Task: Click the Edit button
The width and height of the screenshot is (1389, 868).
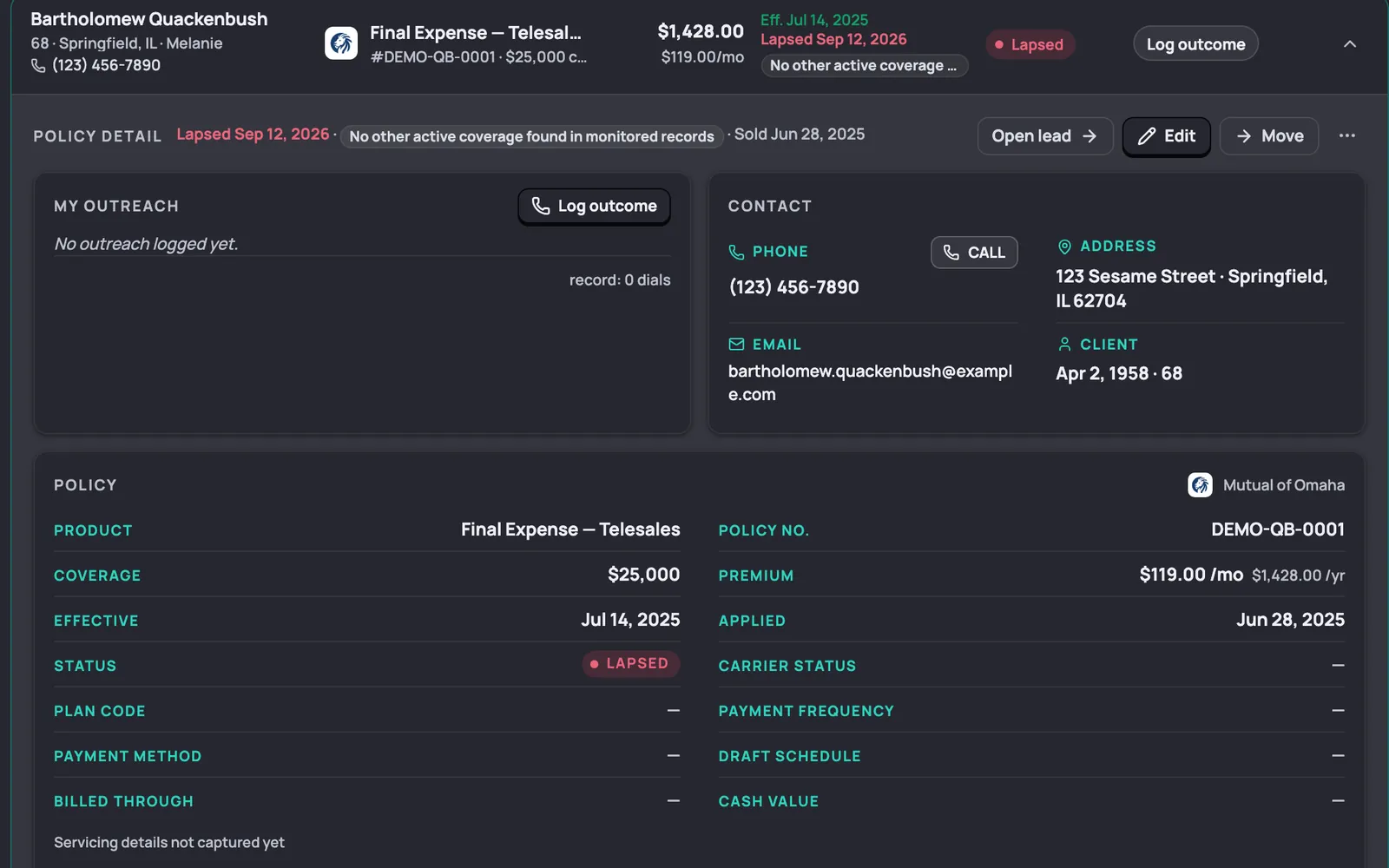Action: 1166,136
